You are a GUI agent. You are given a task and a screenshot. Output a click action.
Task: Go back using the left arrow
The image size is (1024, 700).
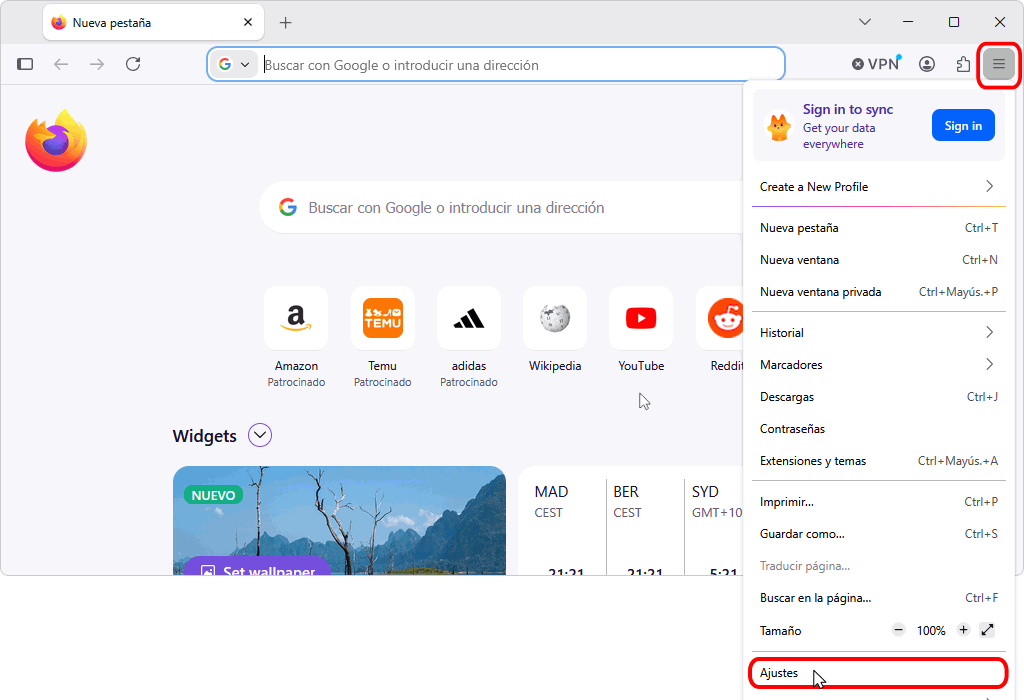click(61, 64)
